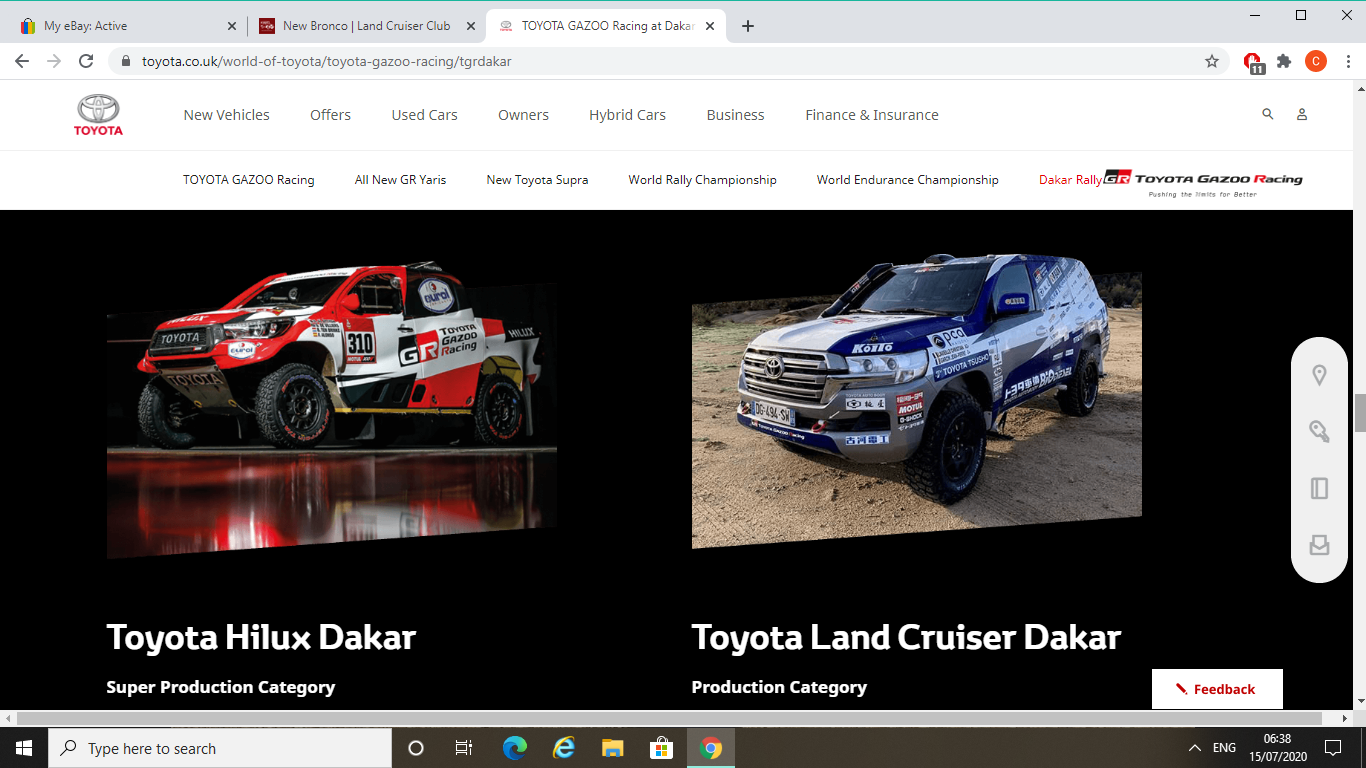Go to TOYOTA GAZOO Racing subpage
Viewport: 1366px width, 768px height.
pos(248,180)
